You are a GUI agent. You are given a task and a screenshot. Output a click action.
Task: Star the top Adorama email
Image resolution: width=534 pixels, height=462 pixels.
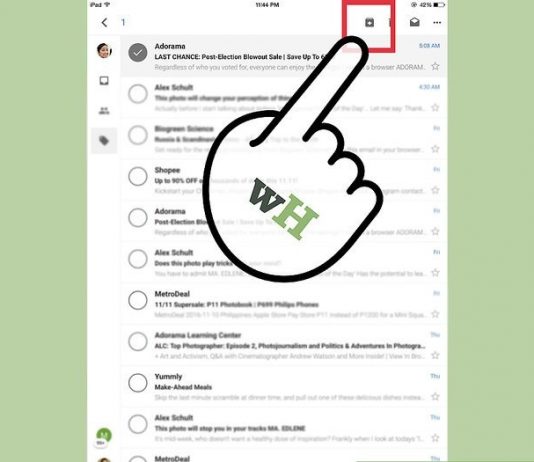point(435,66)
